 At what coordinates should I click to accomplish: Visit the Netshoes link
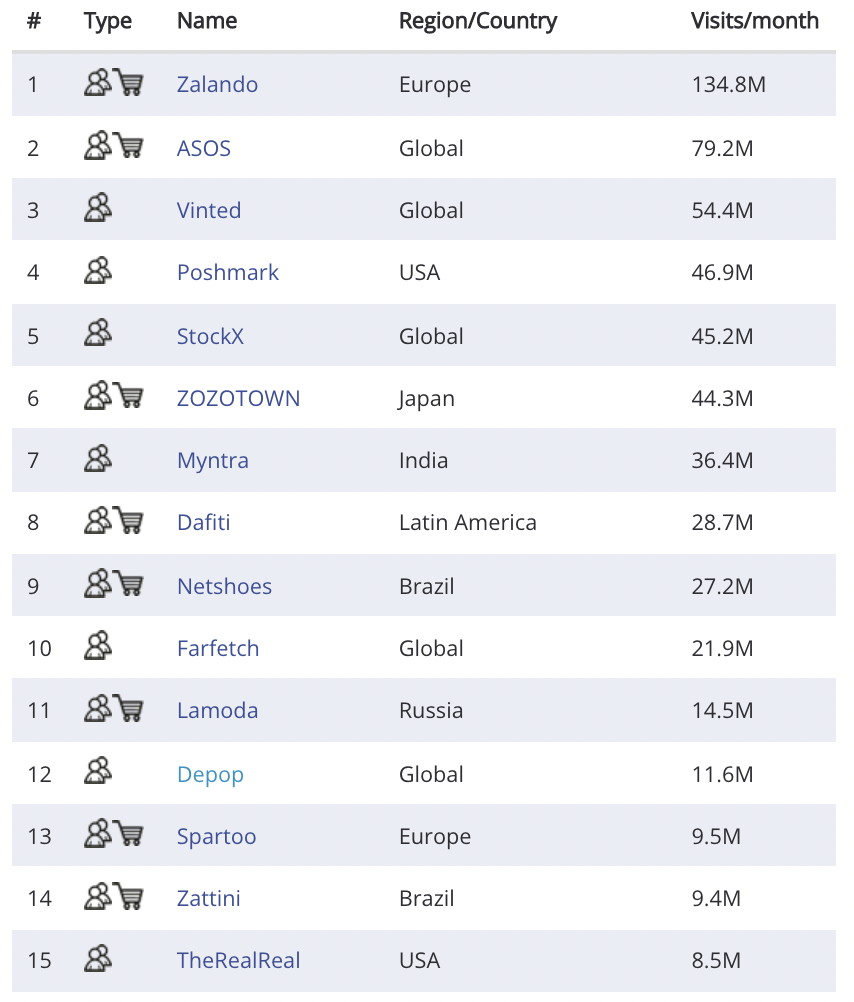(224, 587)
